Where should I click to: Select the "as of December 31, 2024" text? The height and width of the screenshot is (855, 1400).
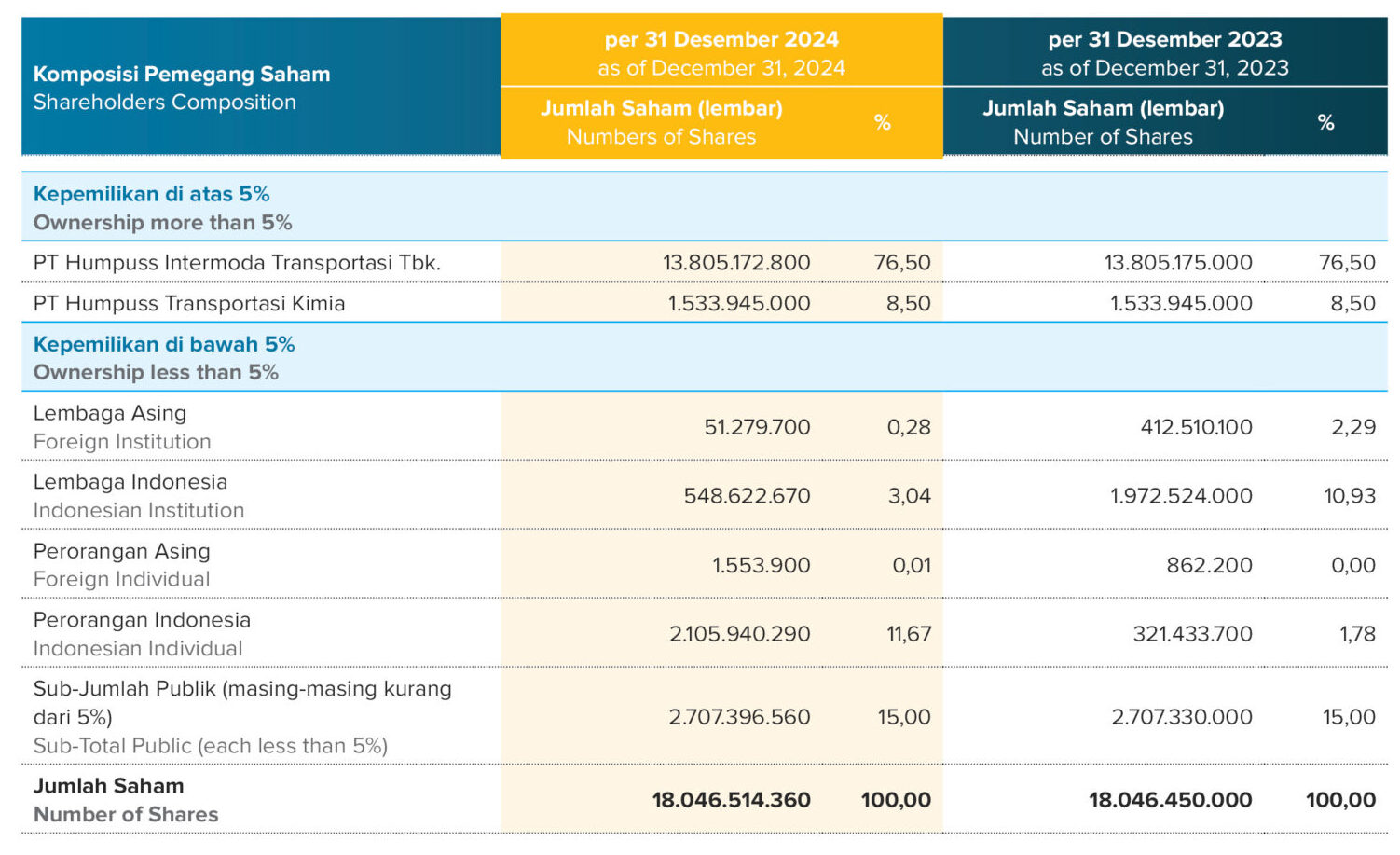[x=721, y=68]
